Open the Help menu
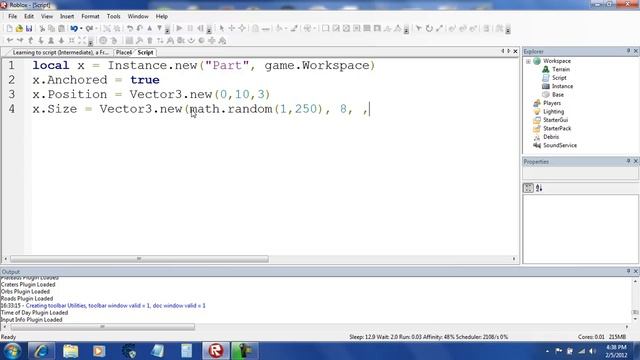Image resolution: width=640 pixels, height=360 pixels. pyautogui.click(x=162, y=16)
